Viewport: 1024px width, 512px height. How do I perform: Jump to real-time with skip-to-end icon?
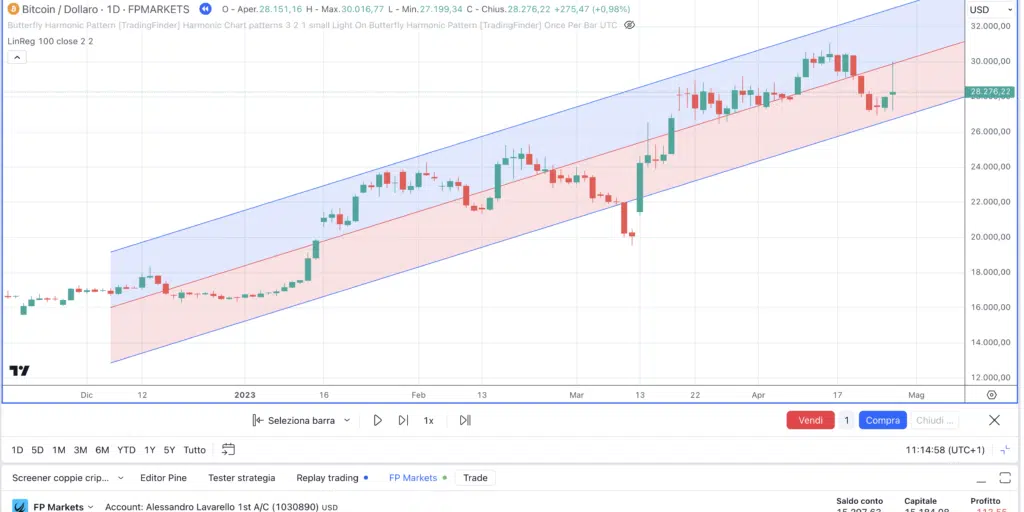(465, 421)
